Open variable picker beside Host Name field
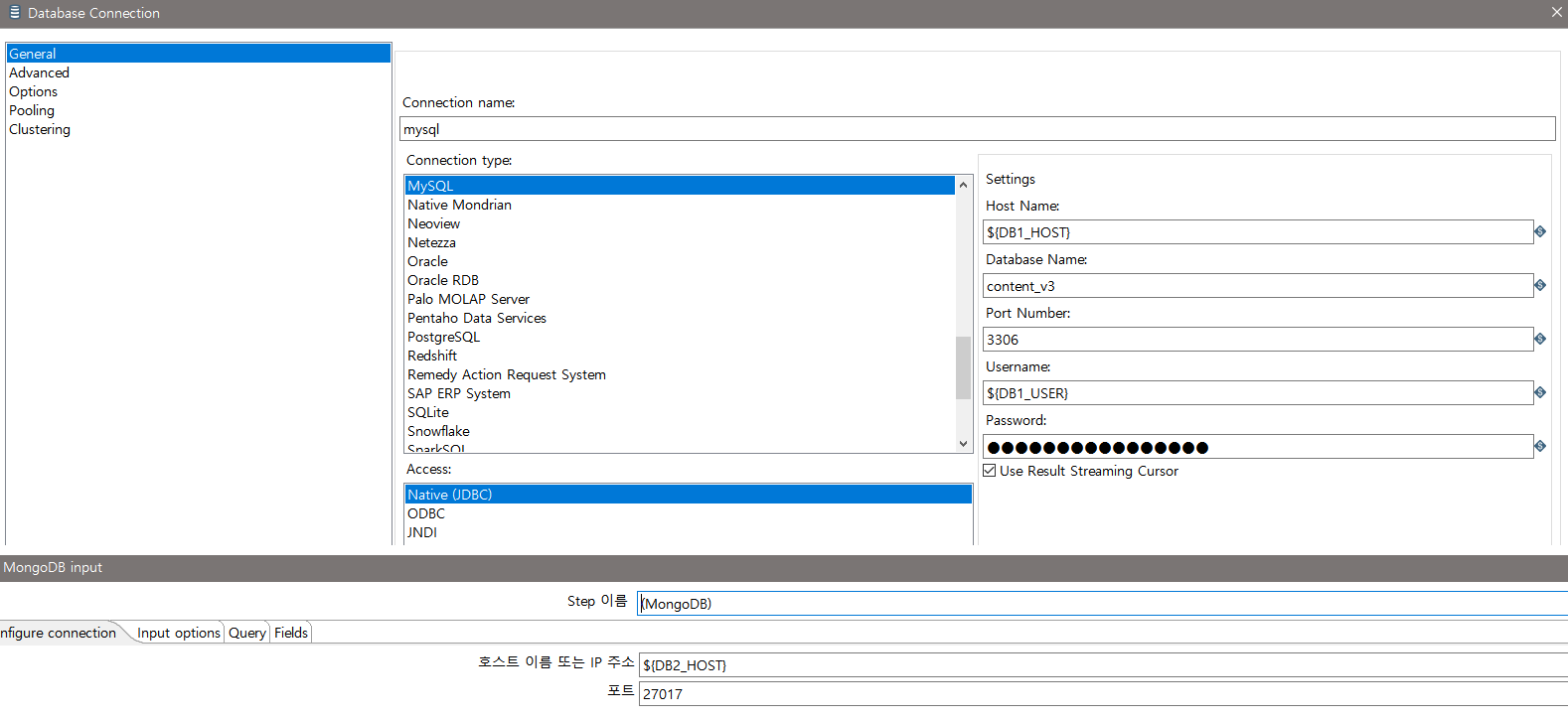The height and width of the screenshot is (719, 1568). (x=1540, y=232)
